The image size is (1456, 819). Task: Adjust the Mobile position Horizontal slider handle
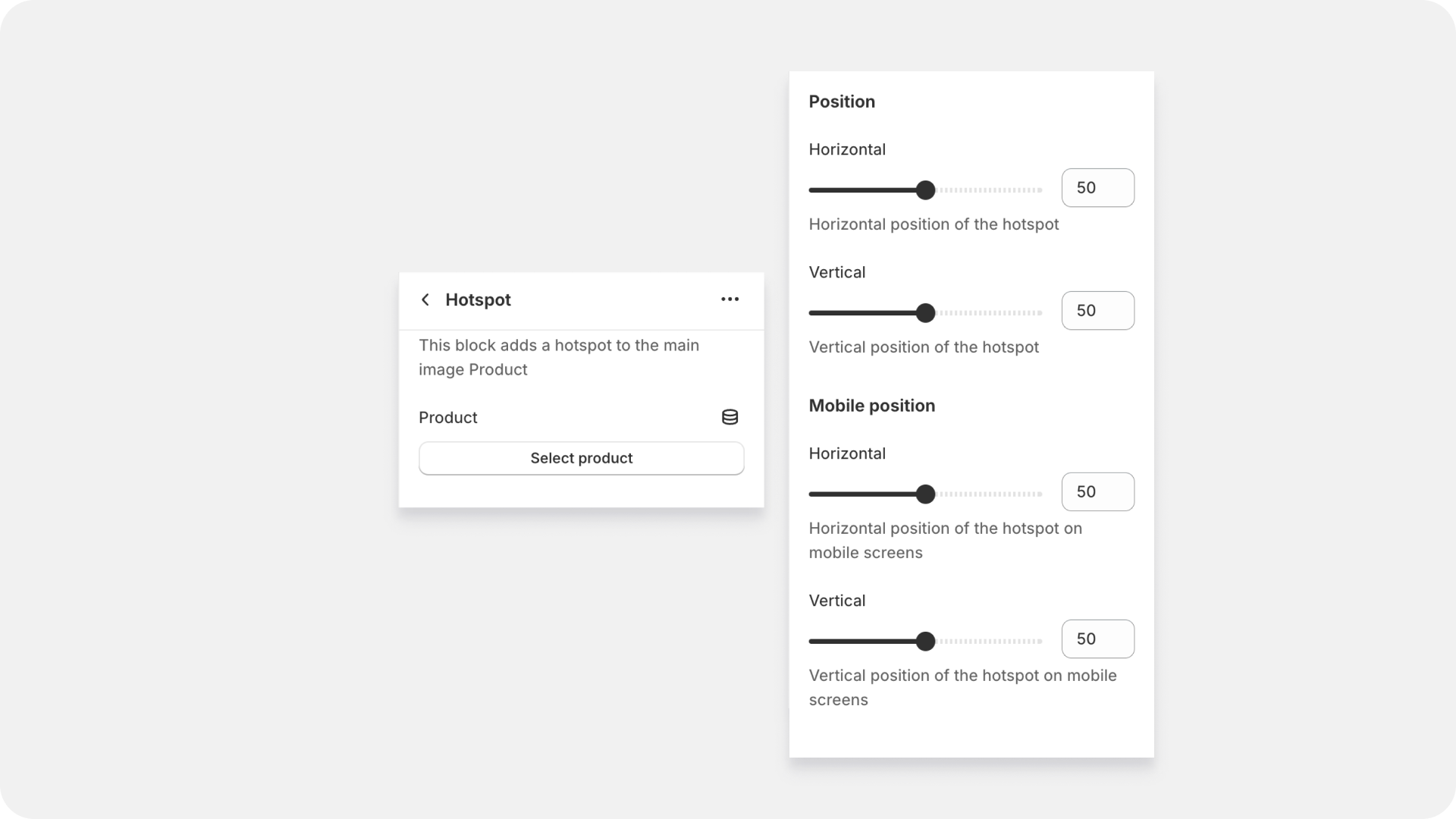(x=925, y=494)
